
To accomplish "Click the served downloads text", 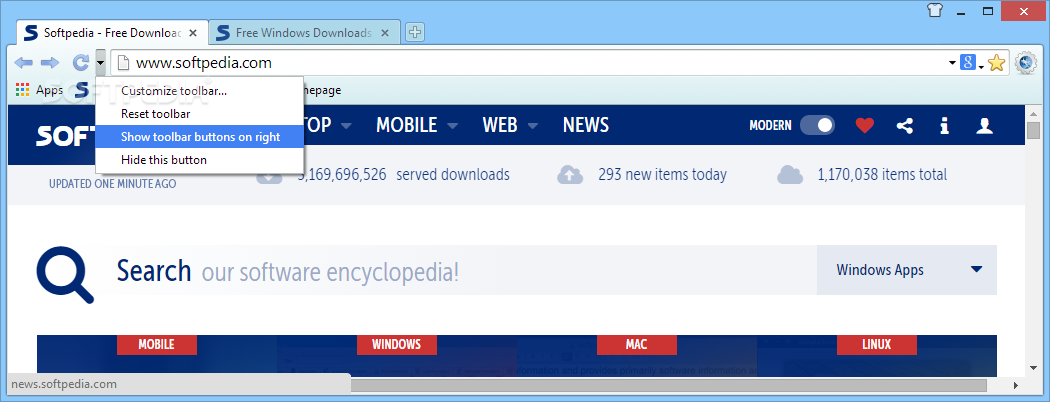I will (453, 175).
